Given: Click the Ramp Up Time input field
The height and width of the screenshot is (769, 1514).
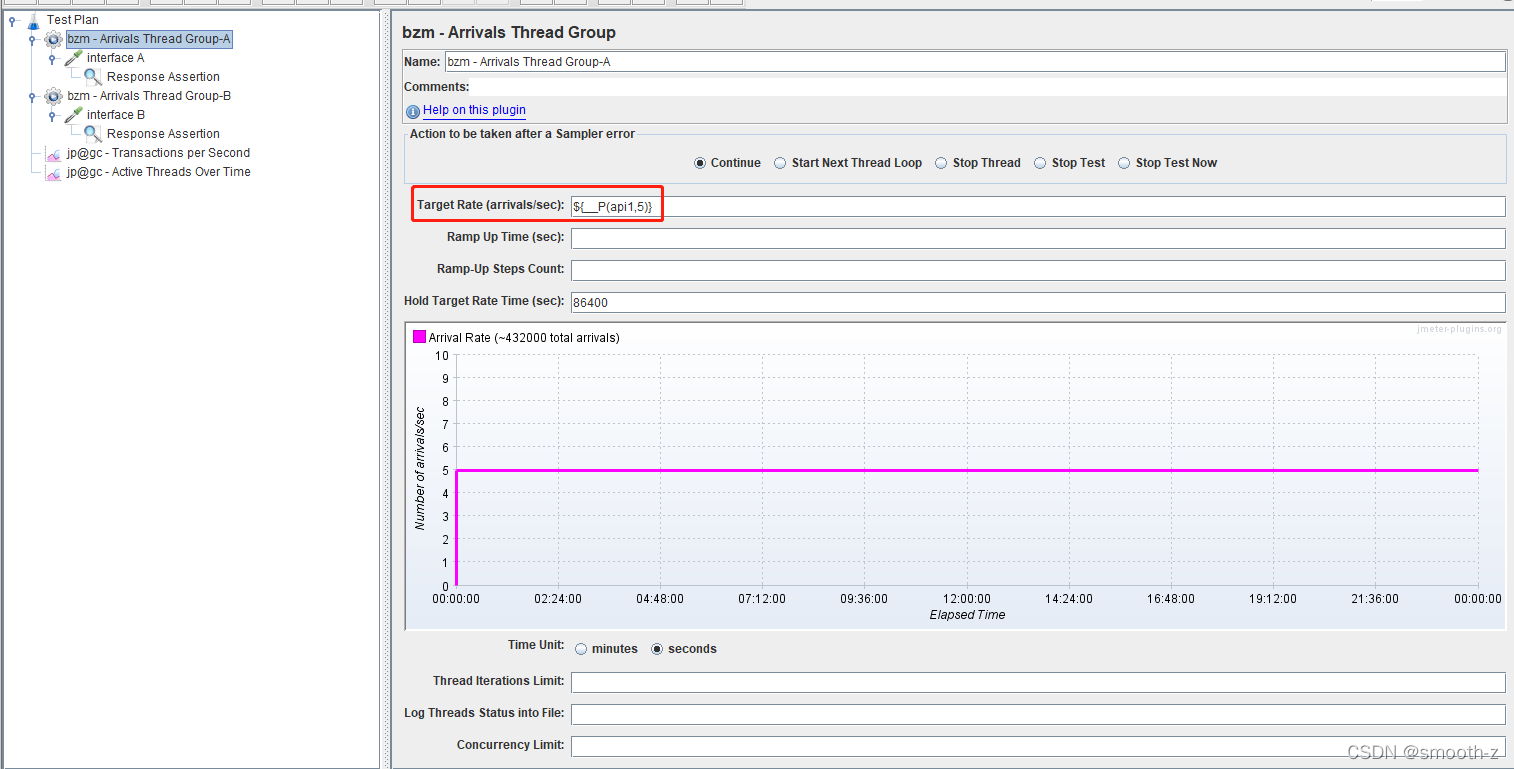Looking at the screenshot, I should [x=1038, y=239].
